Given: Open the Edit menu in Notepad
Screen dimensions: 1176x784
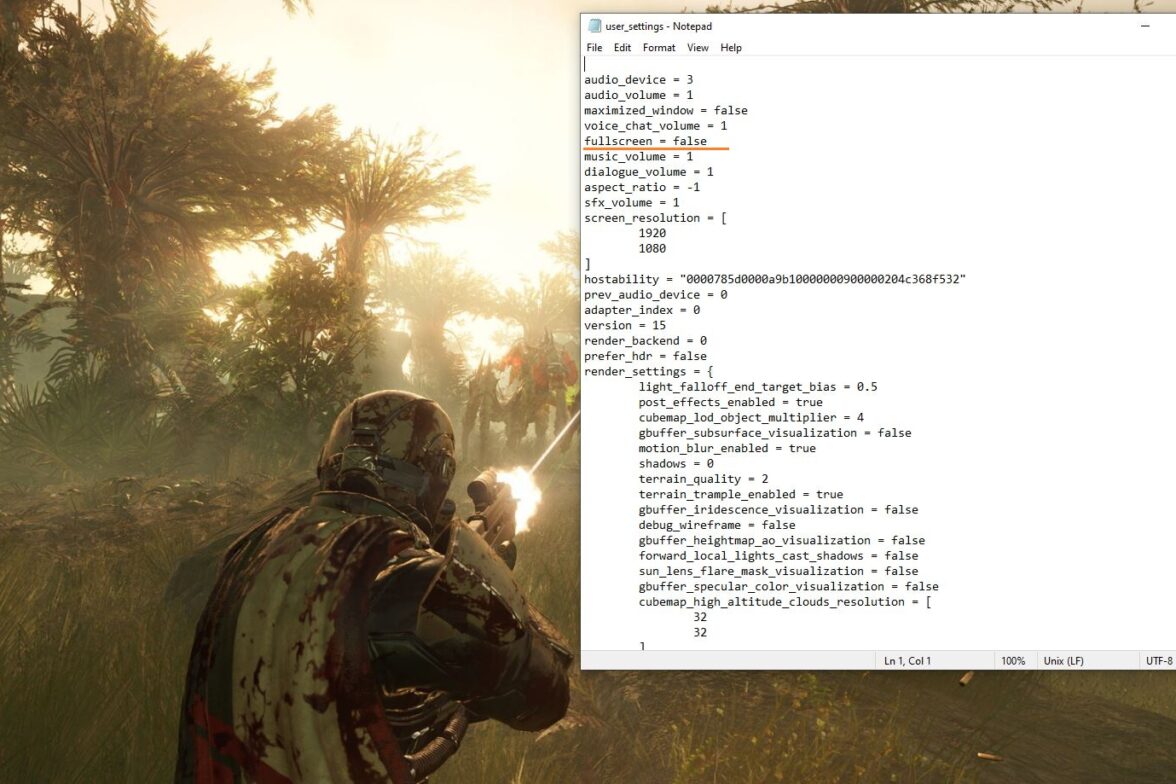Looking at the screenshot, I should [622, 47].
